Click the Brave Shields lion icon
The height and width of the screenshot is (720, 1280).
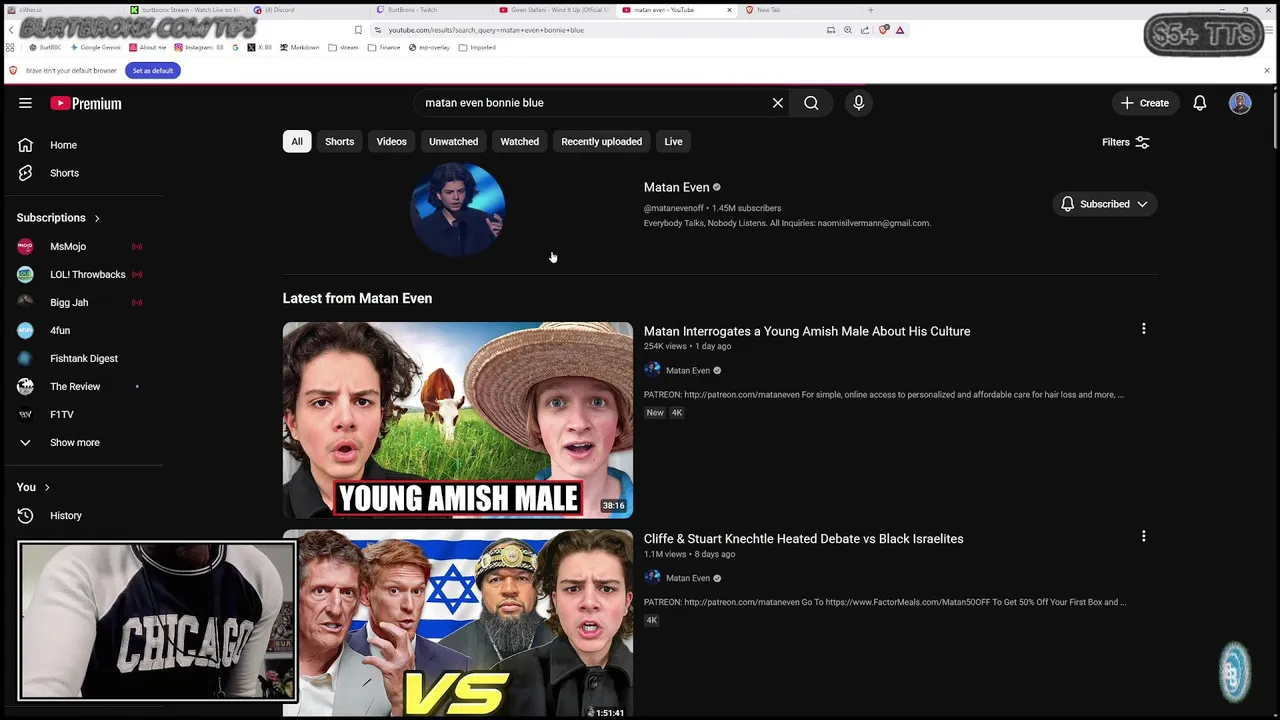pyautogui.click(x=883, y=30)
